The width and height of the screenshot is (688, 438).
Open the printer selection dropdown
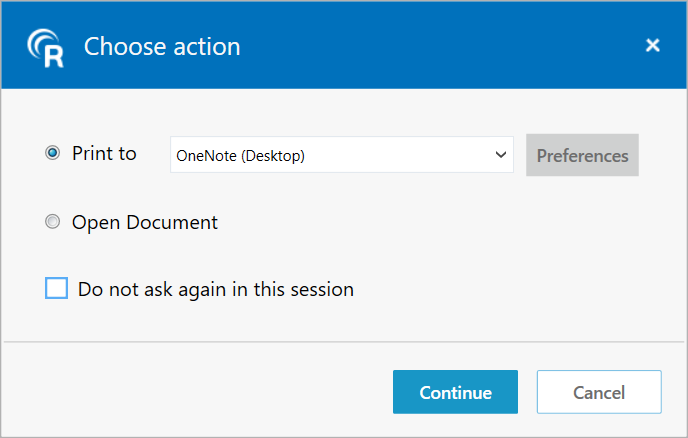[341, 155]
